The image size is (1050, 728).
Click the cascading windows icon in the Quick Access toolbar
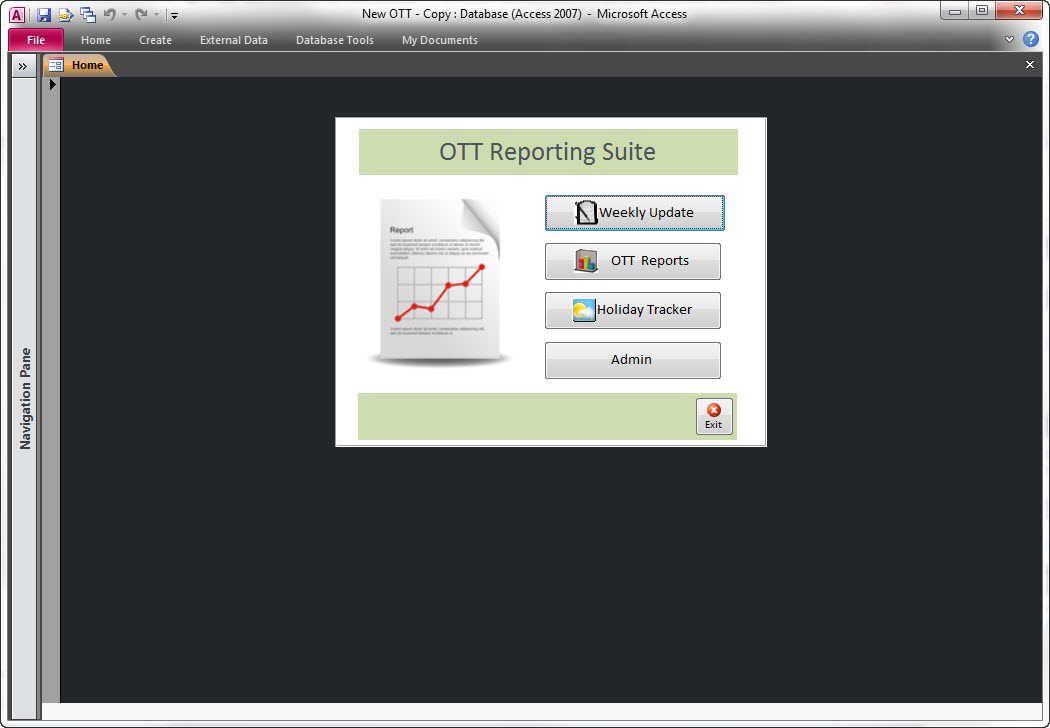88,14
